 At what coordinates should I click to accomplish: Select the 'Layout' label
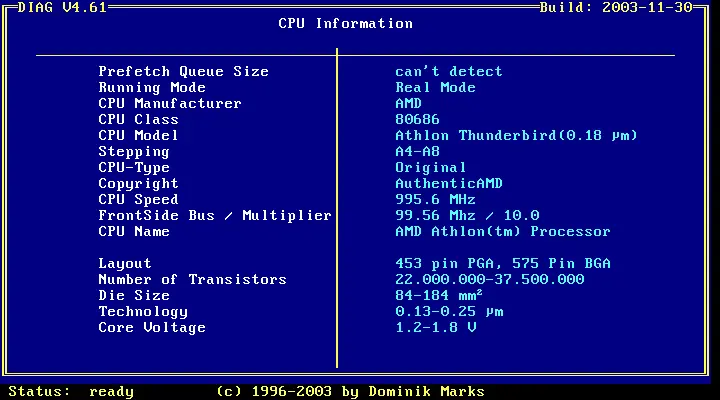pyautogui.click(x=124, y=264)
